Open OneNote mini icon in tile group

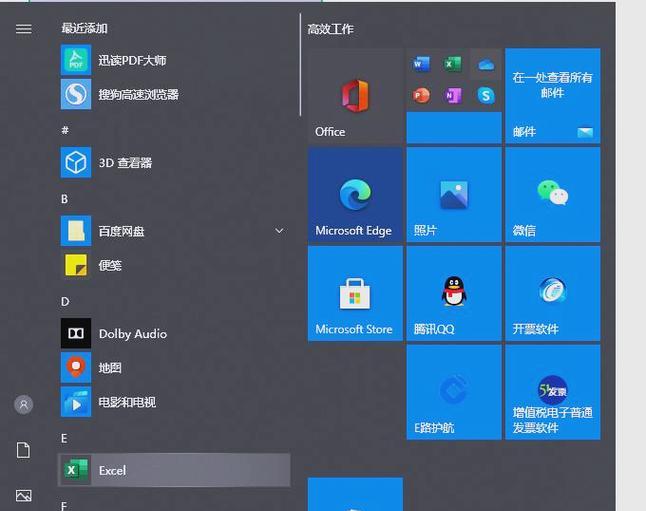[x=453, y=96]
